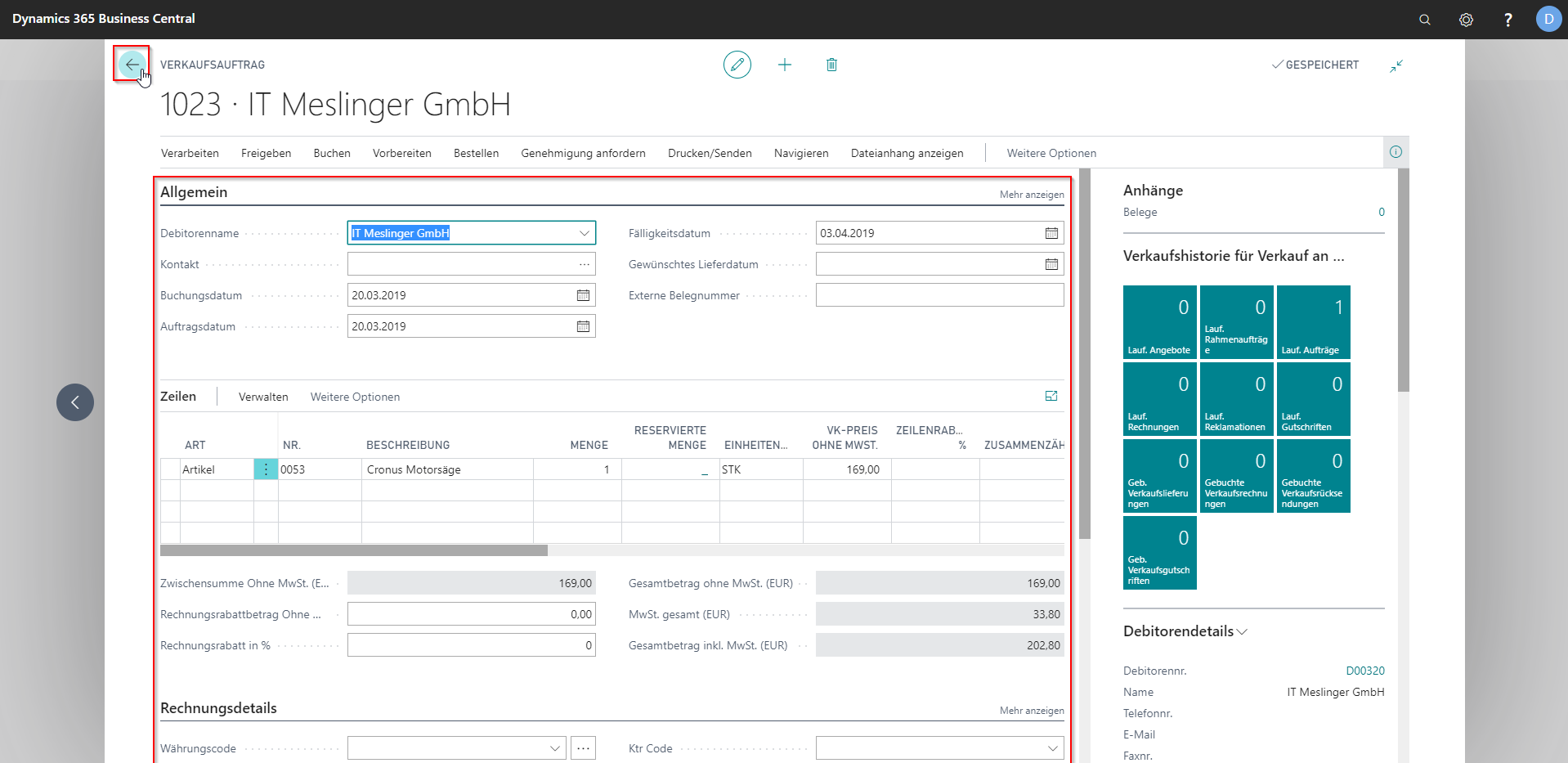This screenshot has height=763, width=1568.
Task: Open help question mark icon
Action: point(1508,20)
